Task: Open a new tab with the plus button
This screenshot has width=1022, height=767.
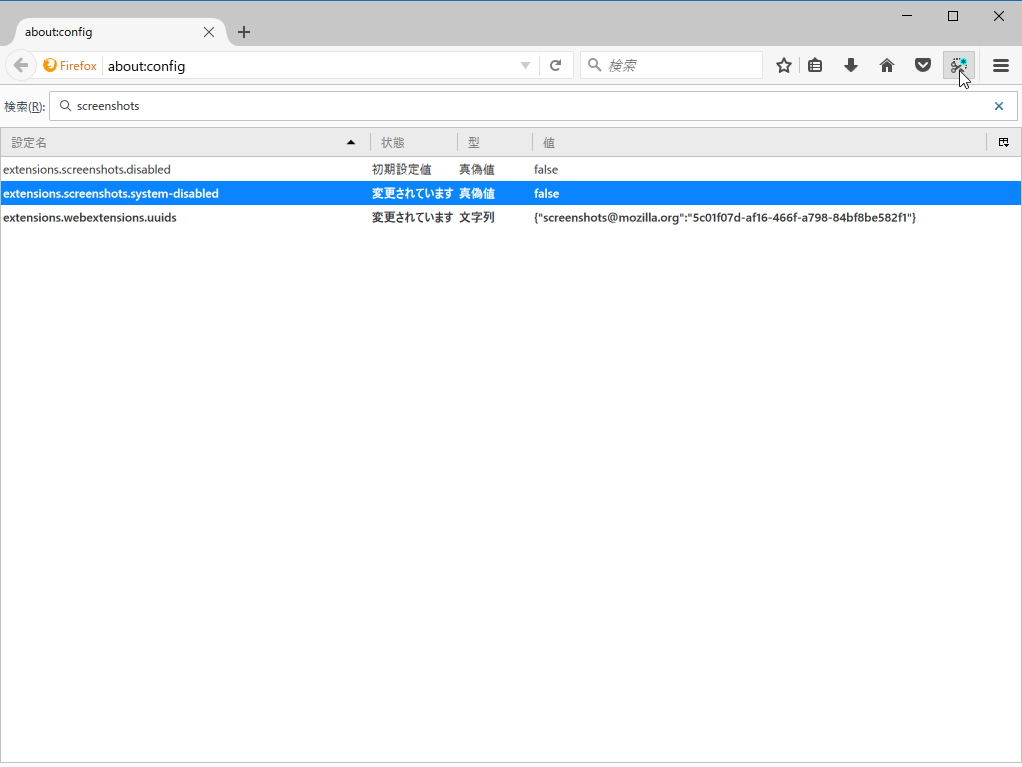Action: pos(243,31)
